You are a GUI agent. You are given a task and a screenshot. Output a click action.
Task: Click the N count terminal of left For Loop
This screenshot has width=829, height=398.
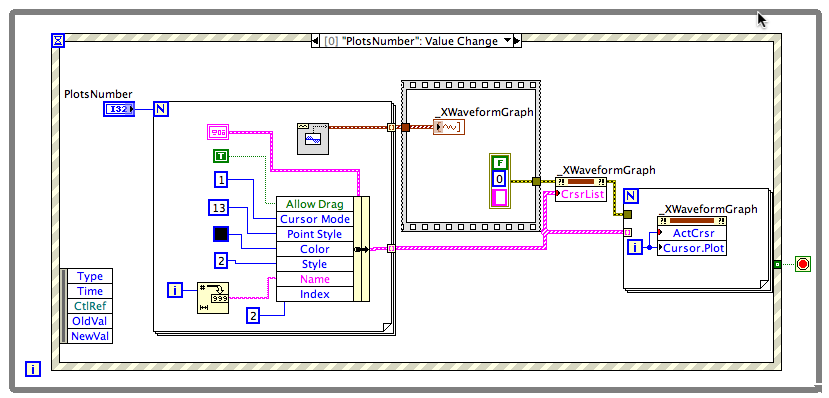[161, 109]
